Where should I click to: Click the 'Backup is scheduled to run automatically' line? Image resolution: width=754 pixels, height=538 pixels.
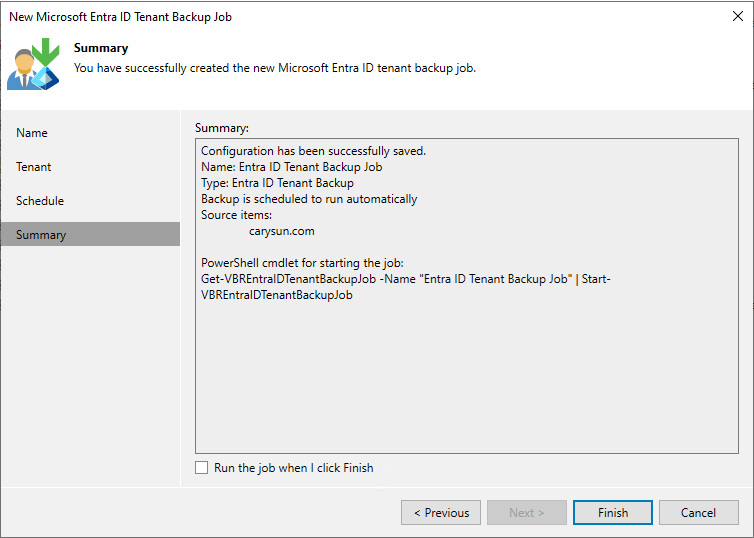[x=309, y=199]
